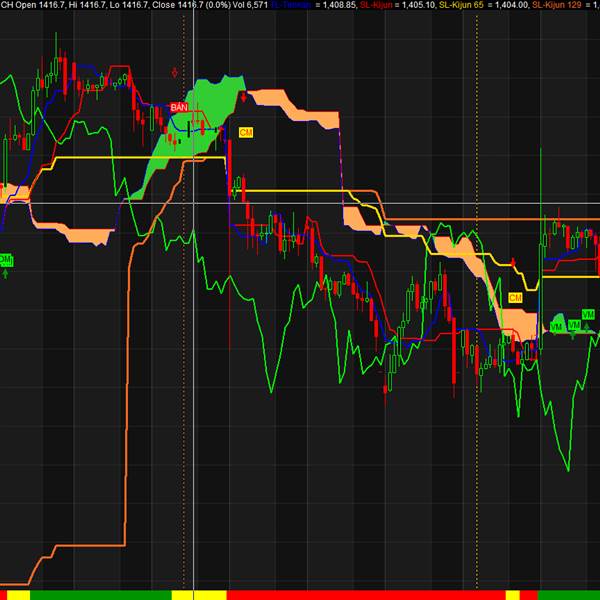Click green up arrow under the left-edge label
The image size is (600, 600).
tap(5, 274)
